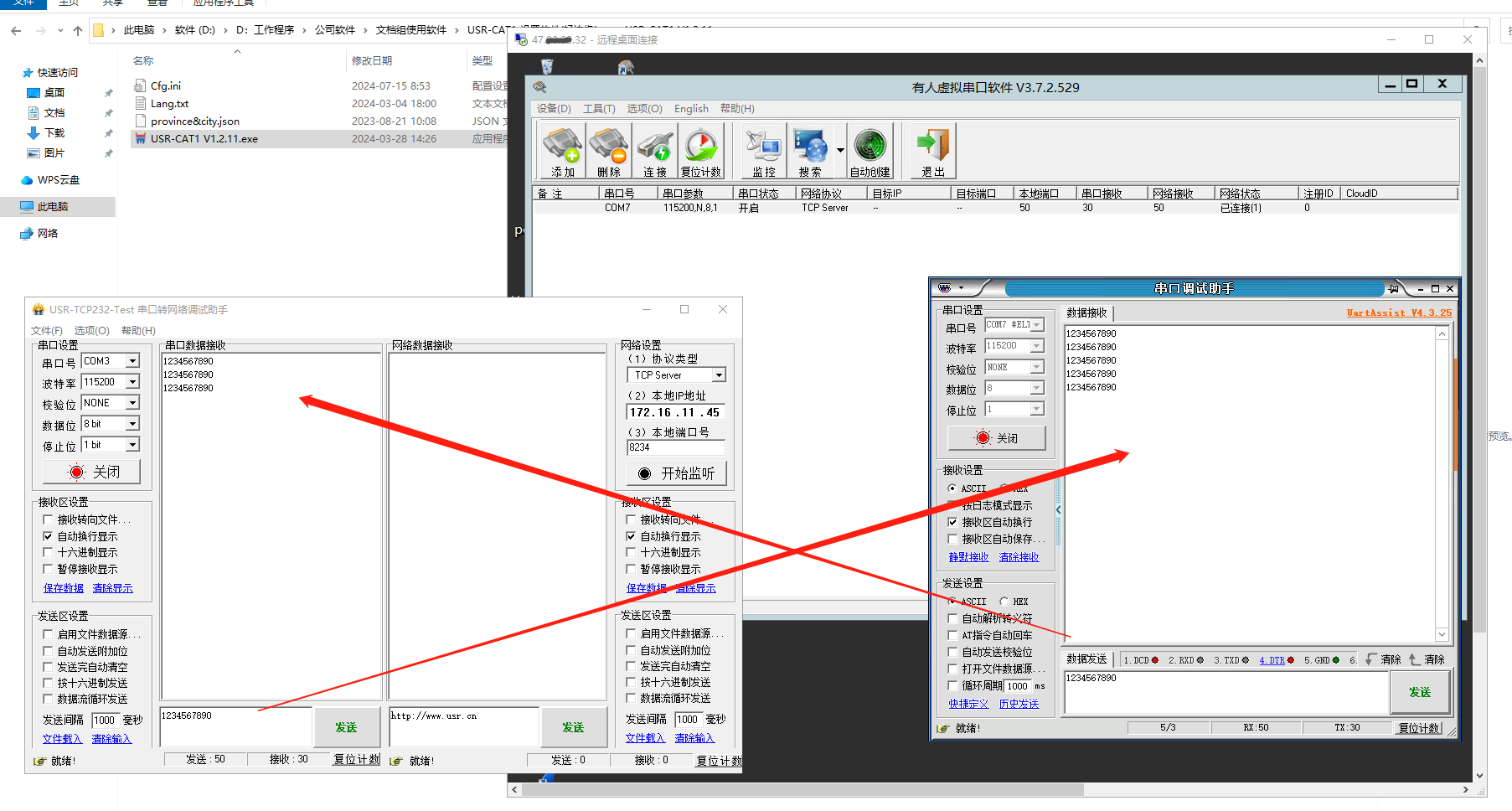Open the TCP Server protocol type dropdown
The width and height of the screenshot is (1512, 811).
[x=719, y=375]
